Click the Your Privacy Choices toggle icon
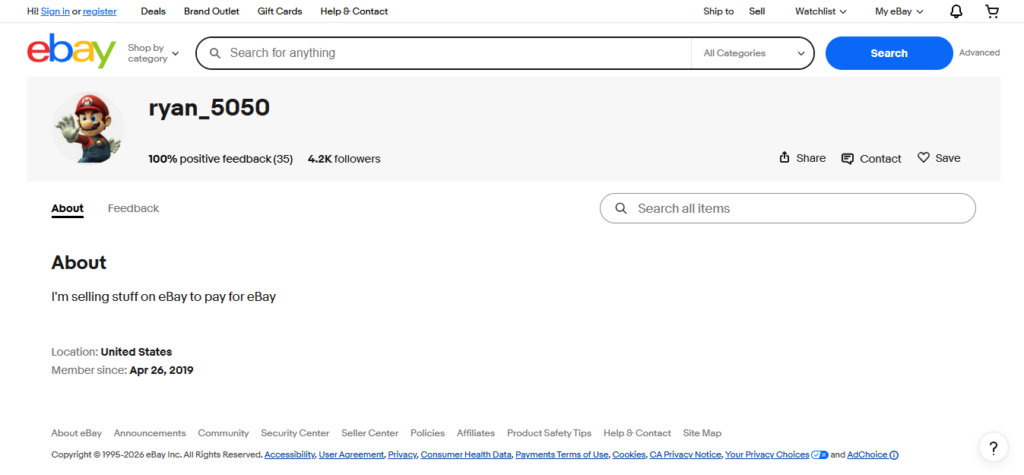This screenshot has height=475, width=1024. point(820,455)
